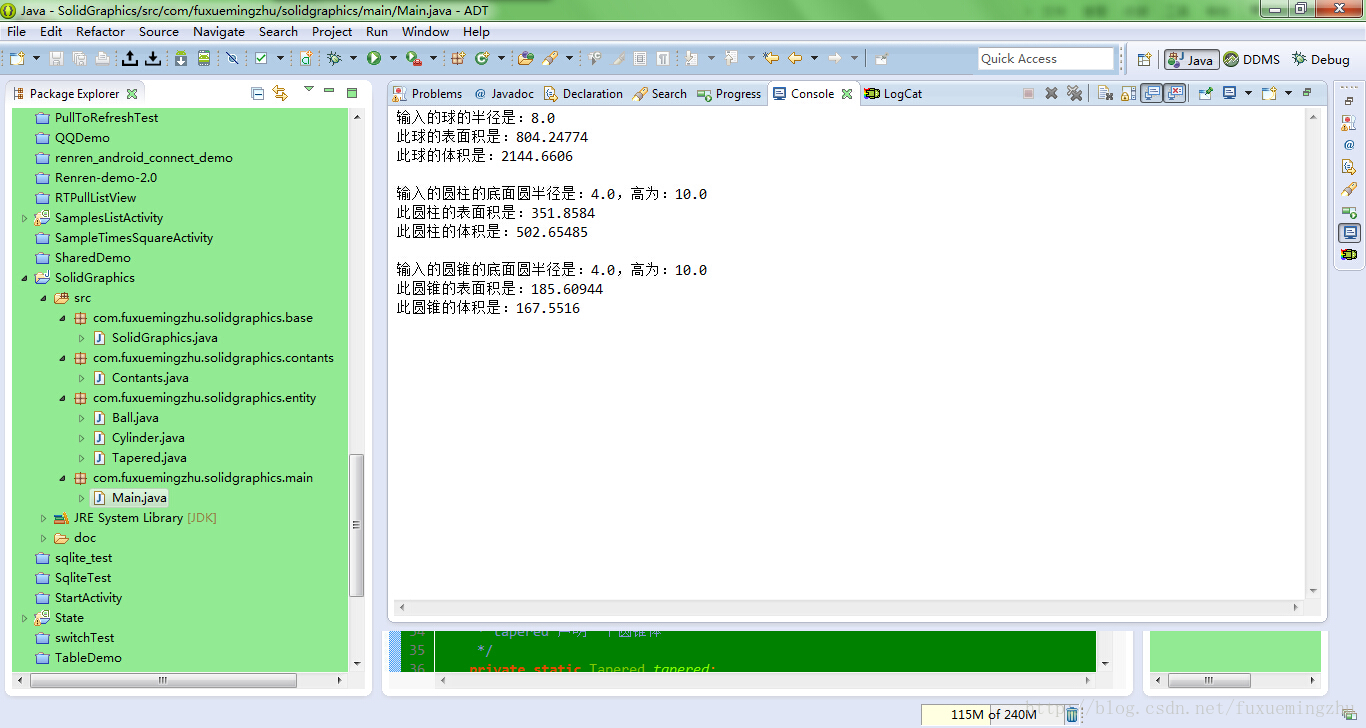
Task: Switch to DDMS perspective
Action: click(x=1251, y=59)
